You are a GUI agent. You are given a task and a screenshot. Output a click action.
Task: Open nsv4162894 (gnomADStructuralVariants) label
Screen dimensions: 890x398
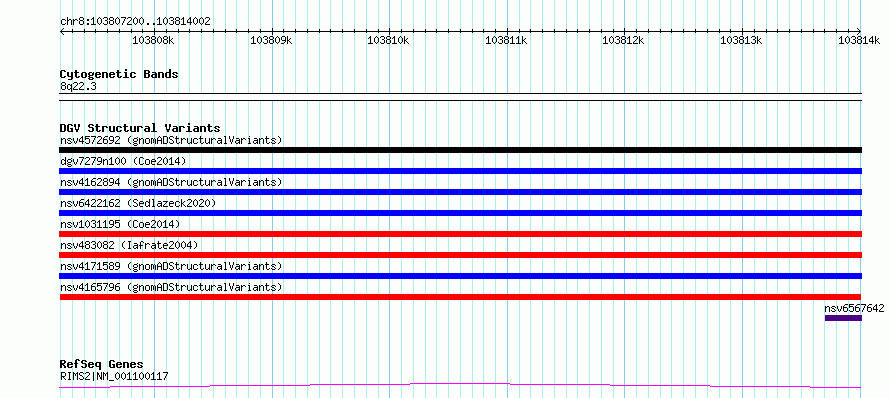click(171, 182)
